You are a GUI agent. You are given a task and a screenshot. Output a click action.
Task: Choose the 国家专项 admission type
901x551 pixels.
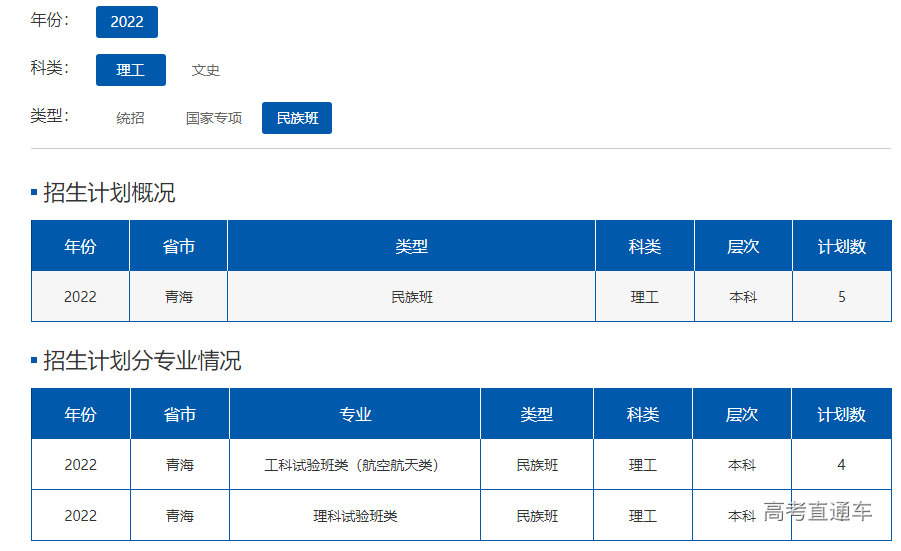click(214, 118)
